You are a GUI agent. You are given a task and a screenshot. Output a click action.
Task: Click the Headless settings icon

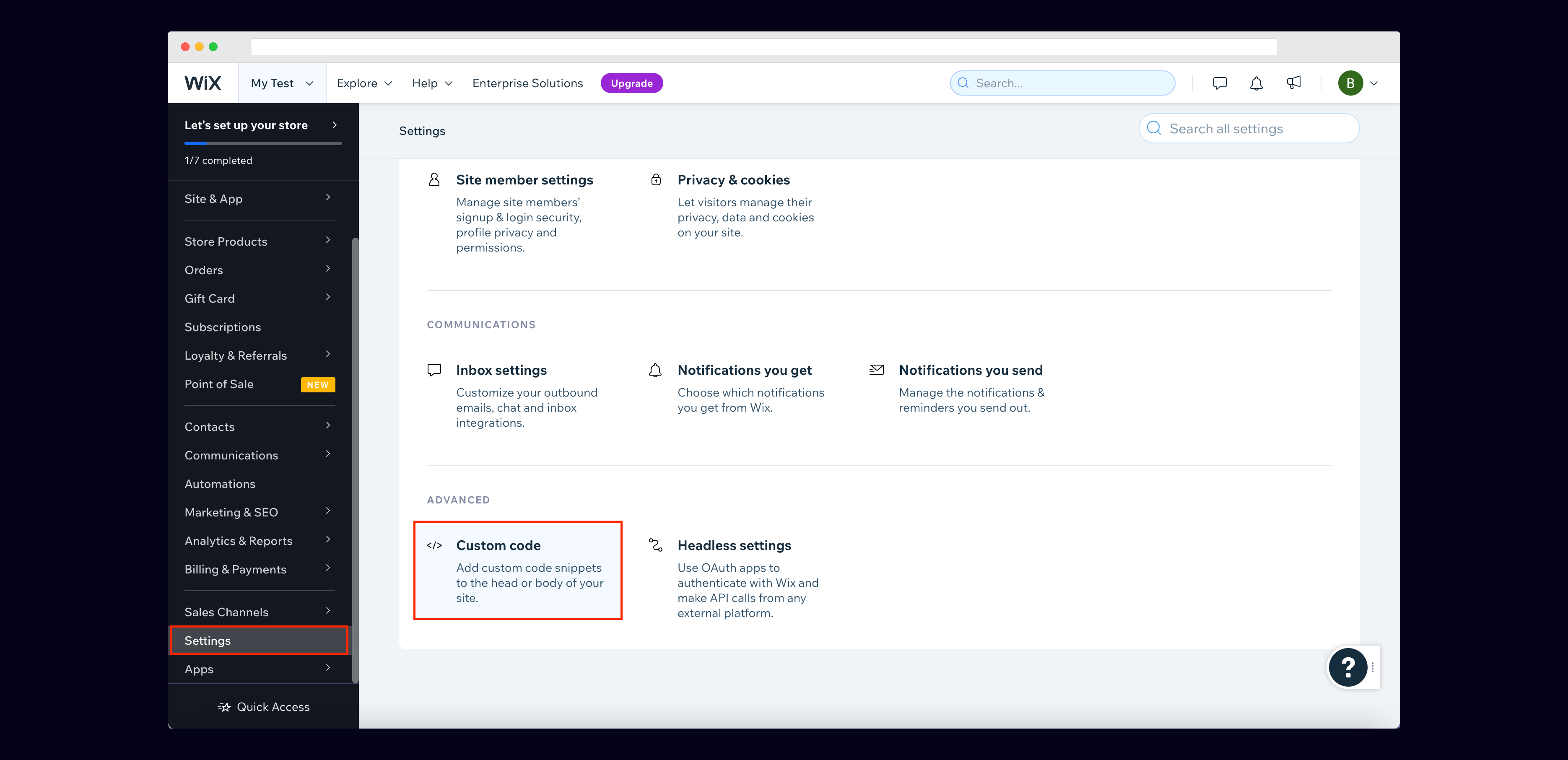[x=656, y=545]
